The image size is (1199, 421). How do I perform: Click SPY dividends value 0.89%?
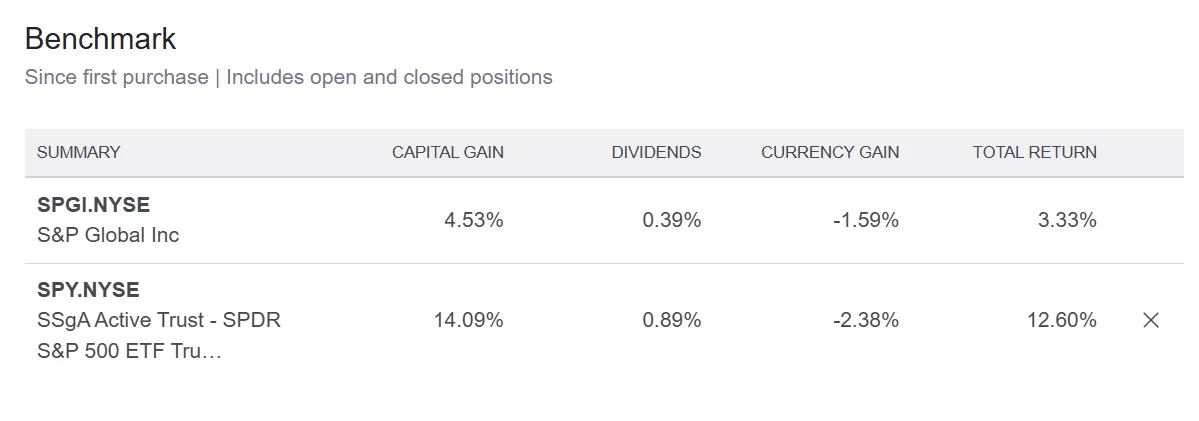(x=671, y=320)
